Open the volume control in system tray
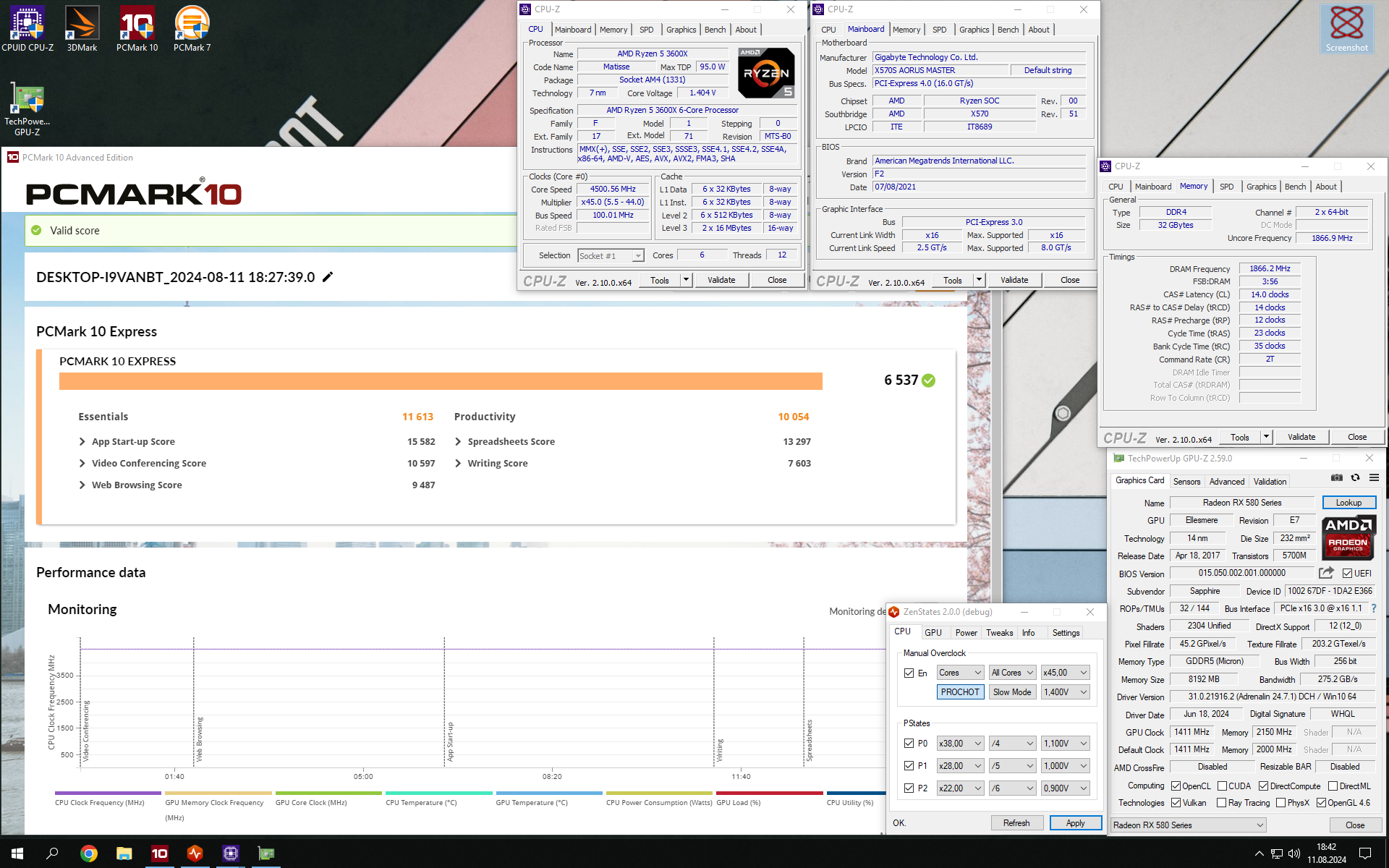The height and width of the screenshot is (868, 1389). (x=1294, y=854)
